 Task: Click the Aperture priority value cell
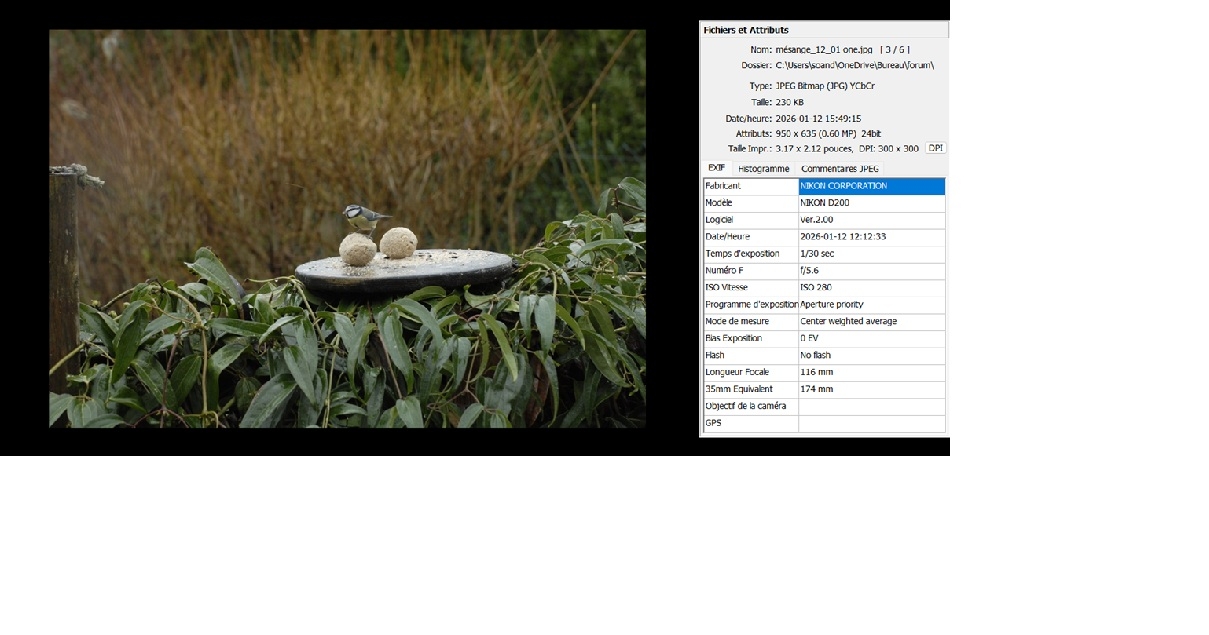[x=832, y=305]
